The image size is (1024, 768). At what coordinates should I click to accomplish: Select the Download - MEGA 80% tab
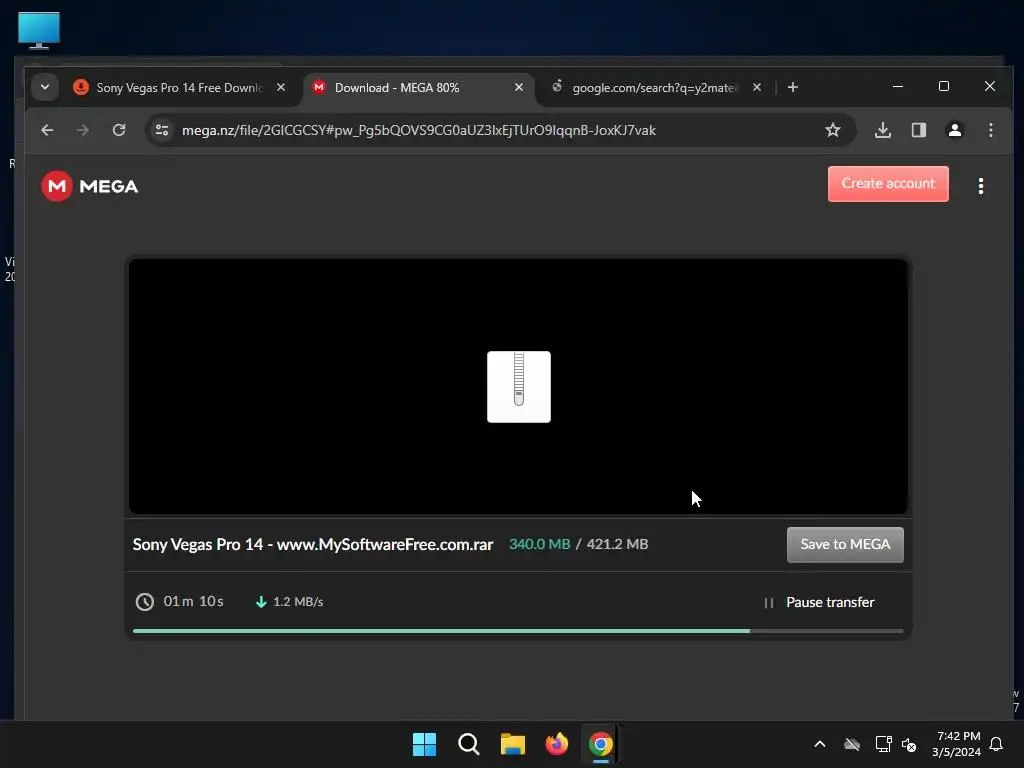[x=418, y=88]
